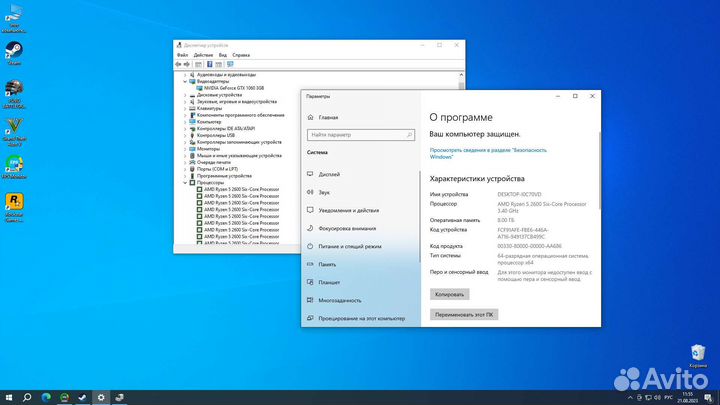Open the notification center in tray
Image resolution: width=720 pixels, height=405 pixels.
coord(708,398)
